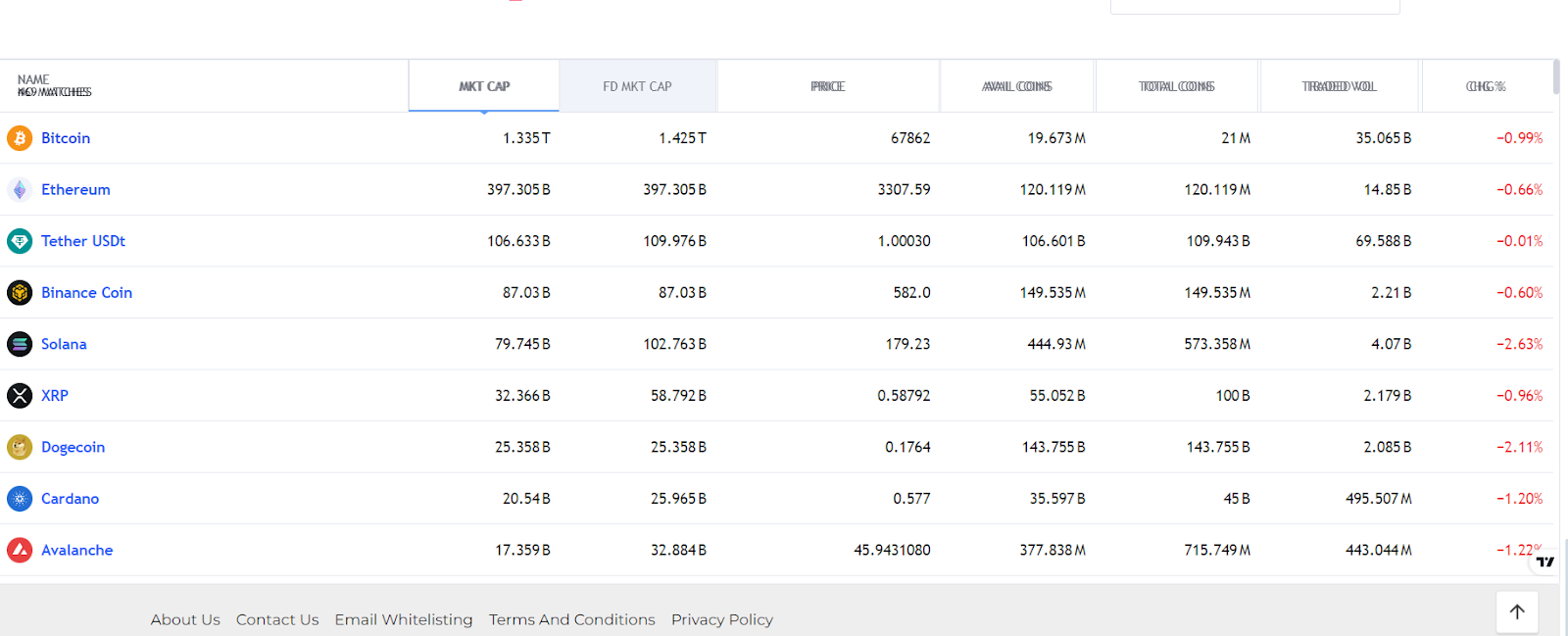Viewport: 1568px width, 636px height.
Task: Click Ethereum traded volume 14.85 B
Action: pos(1388,190)
